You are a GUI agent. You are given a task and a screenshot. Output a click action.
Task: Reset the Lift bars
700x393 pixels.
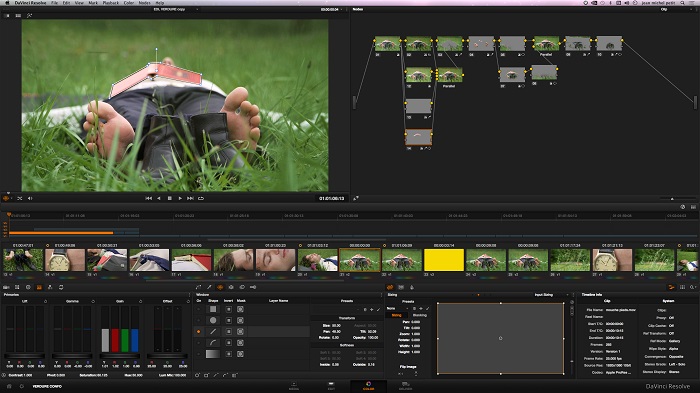46,301
